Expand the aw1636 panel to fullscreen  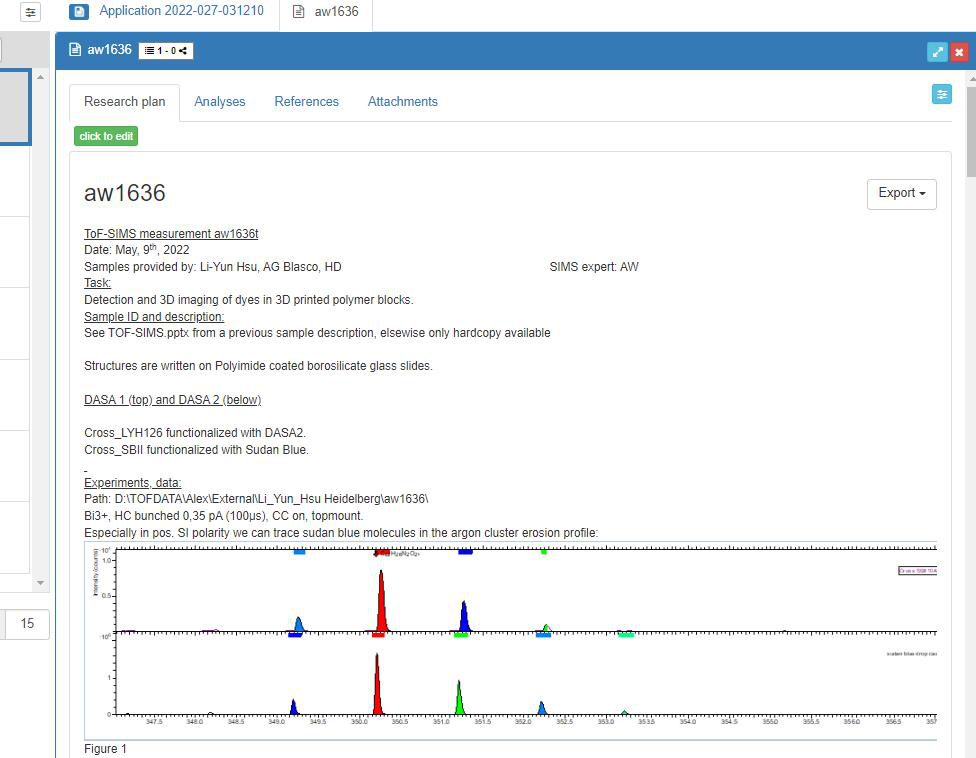[x=937, y=52]
